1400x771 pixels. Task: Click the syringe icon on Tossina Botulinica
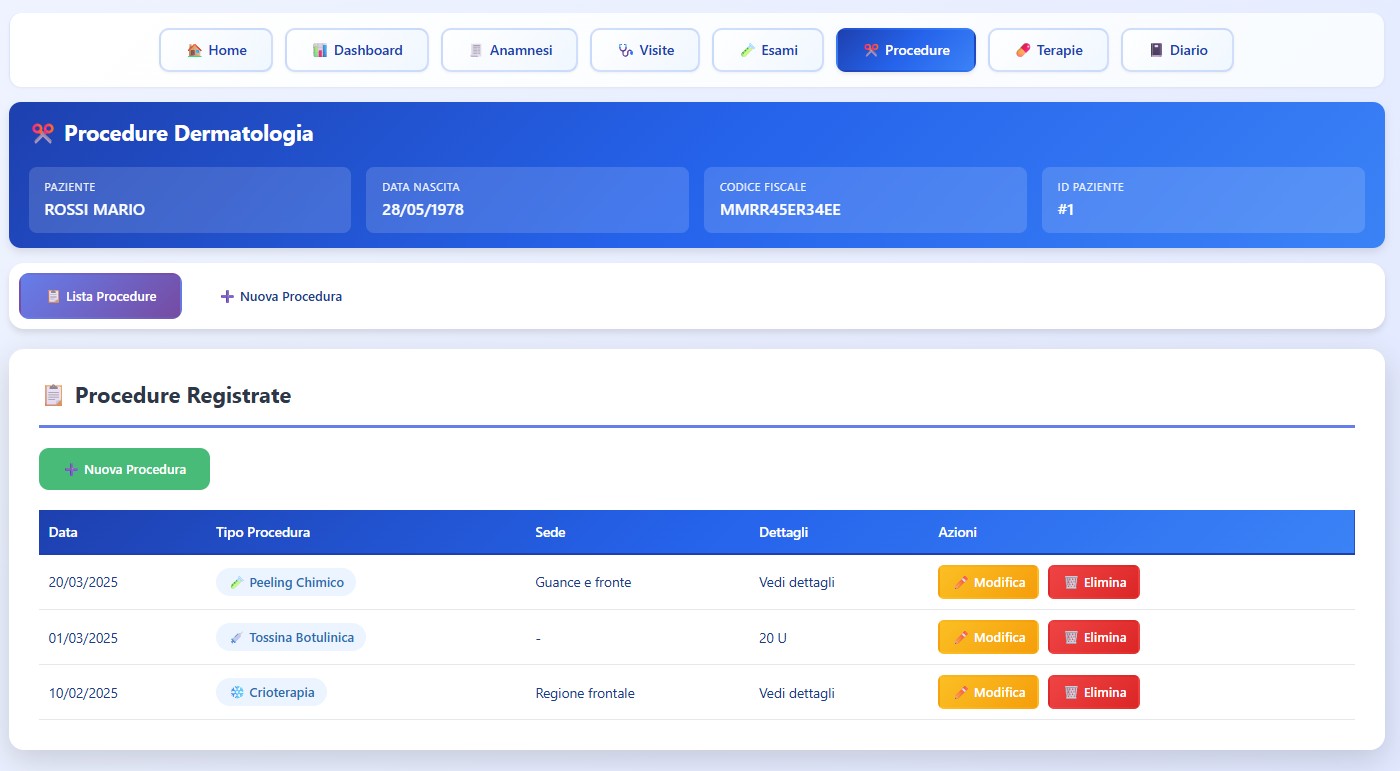237,637
